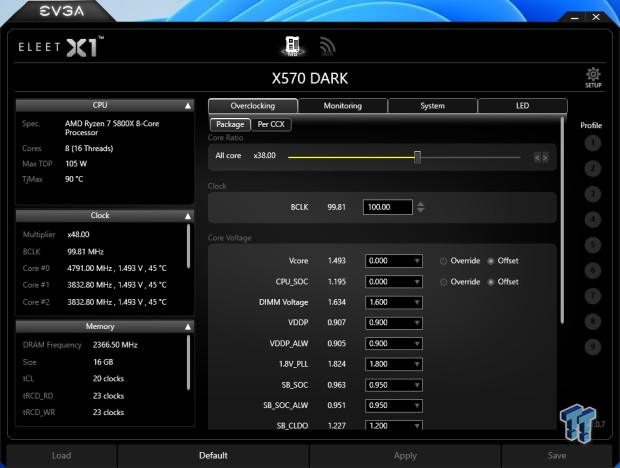Select the motherboard MB icon

click(293, 46)
